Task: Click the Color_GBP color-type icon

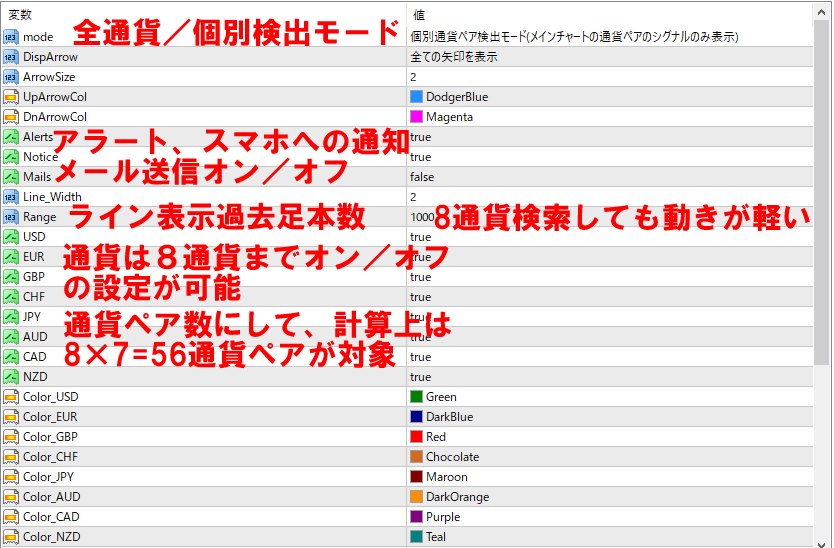Action: (11, 437)
